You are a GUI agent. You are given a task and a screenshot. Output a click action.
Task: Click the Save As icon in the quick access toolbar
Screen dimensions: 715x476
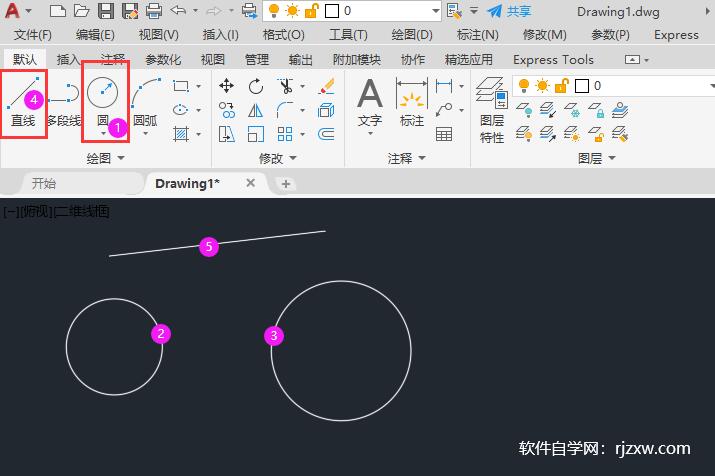click(130, 10)
